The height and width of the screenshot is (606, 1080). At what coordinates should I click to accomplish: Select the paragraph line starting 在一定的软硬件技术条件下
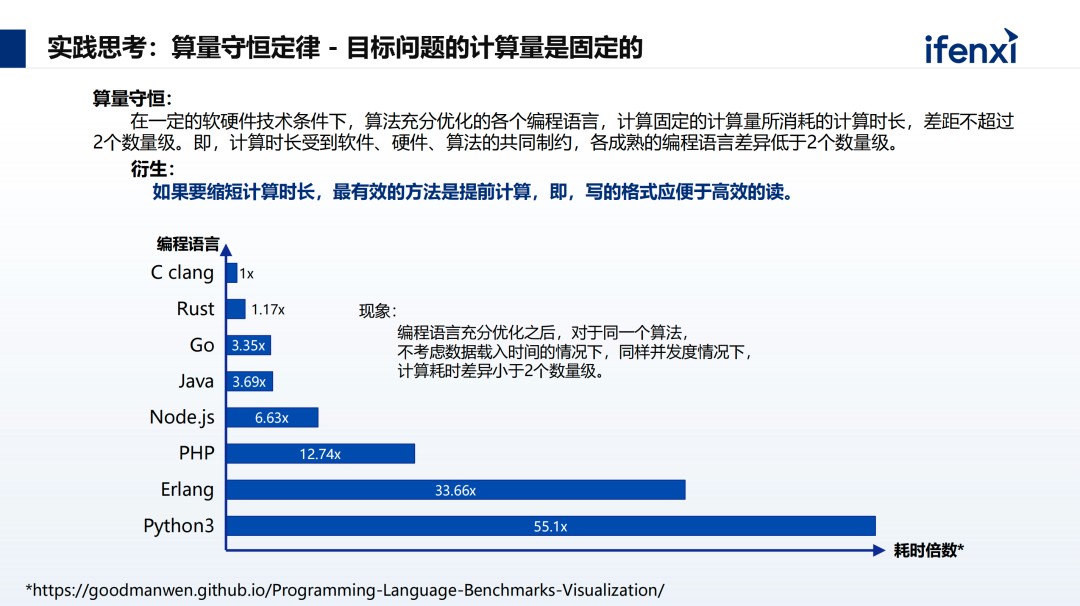[572, 122]
